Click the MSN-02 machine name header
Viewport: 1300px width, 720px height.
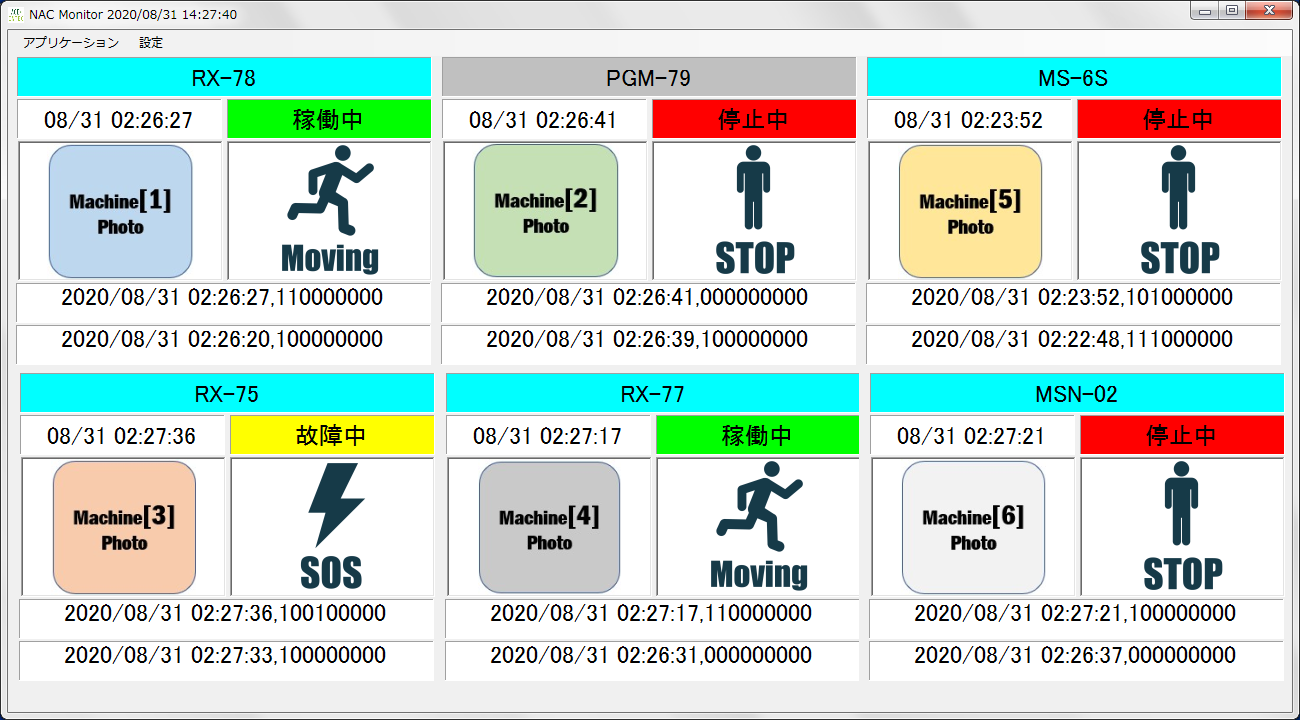[x=1077, y=393]
